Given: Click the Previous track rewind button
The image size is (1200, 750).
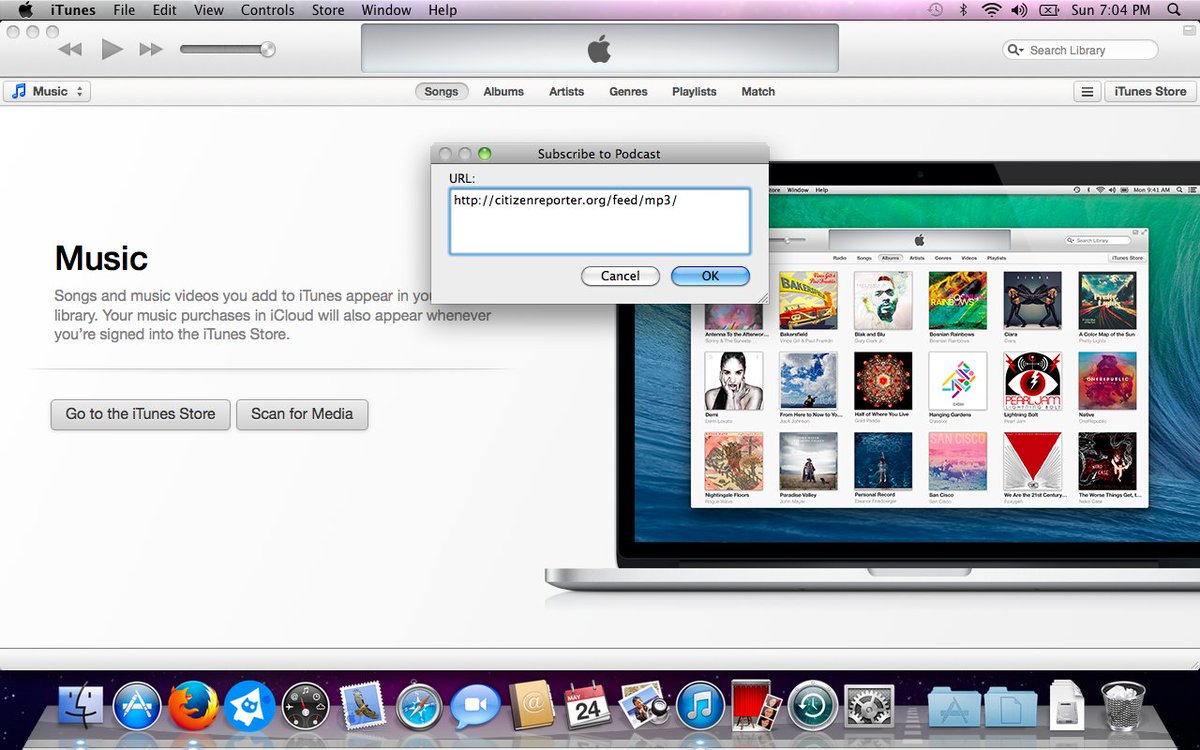Looking at the screenshot, I should tap(70, 49).
